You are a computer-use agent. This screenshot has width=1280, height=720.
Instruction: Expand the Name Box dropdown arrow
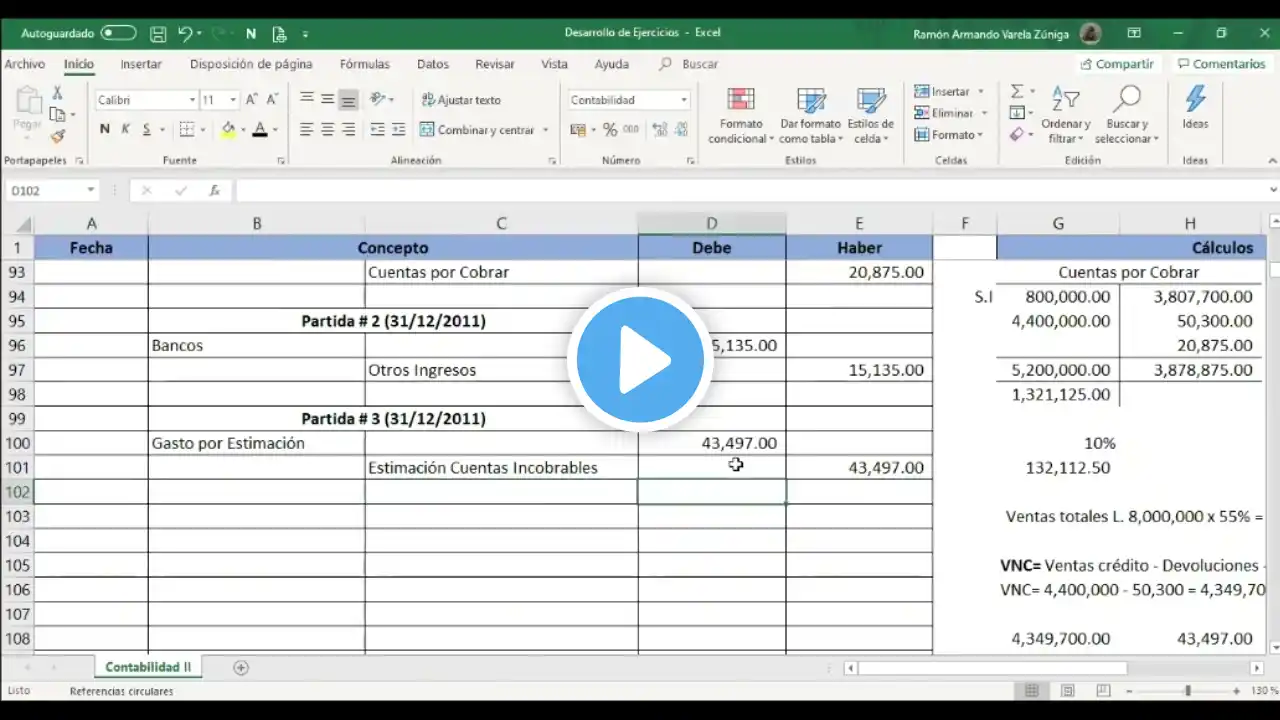pyautogui.click(x=90, y=190)
